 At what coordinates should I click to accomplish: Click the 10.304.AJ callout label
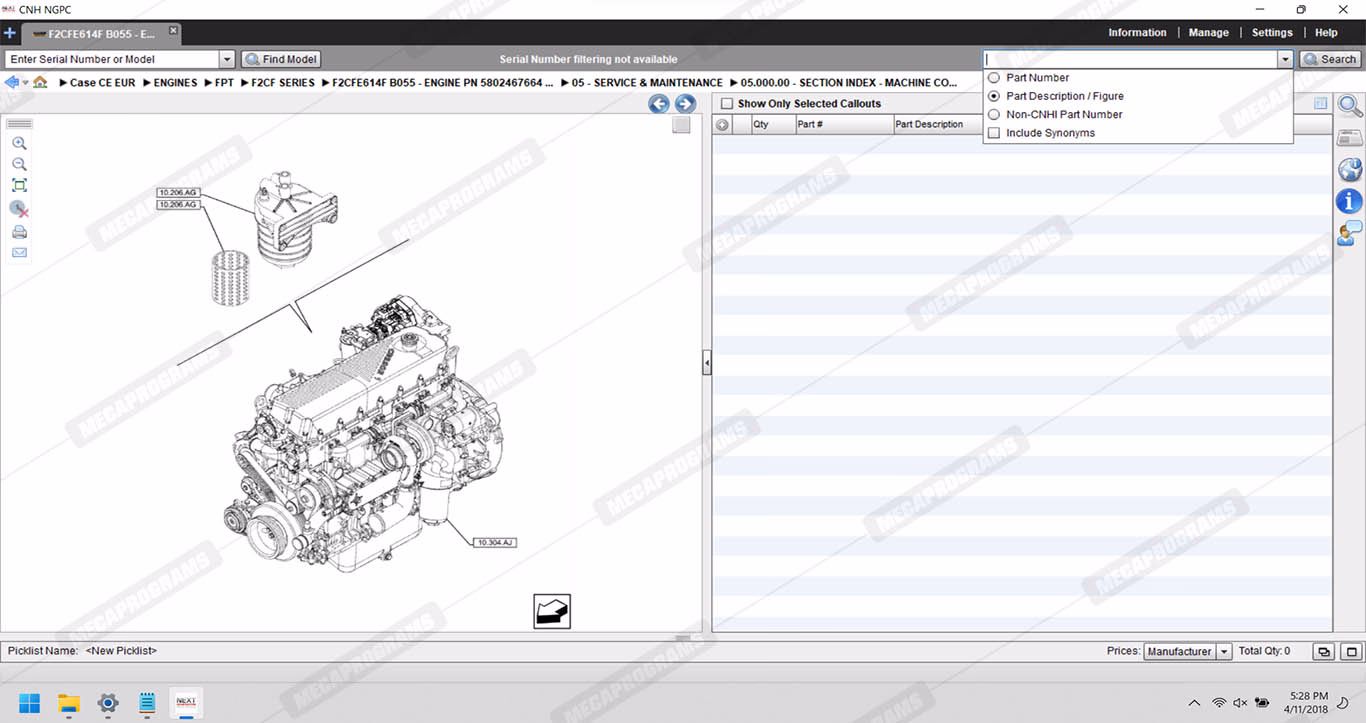click(495, 542)
